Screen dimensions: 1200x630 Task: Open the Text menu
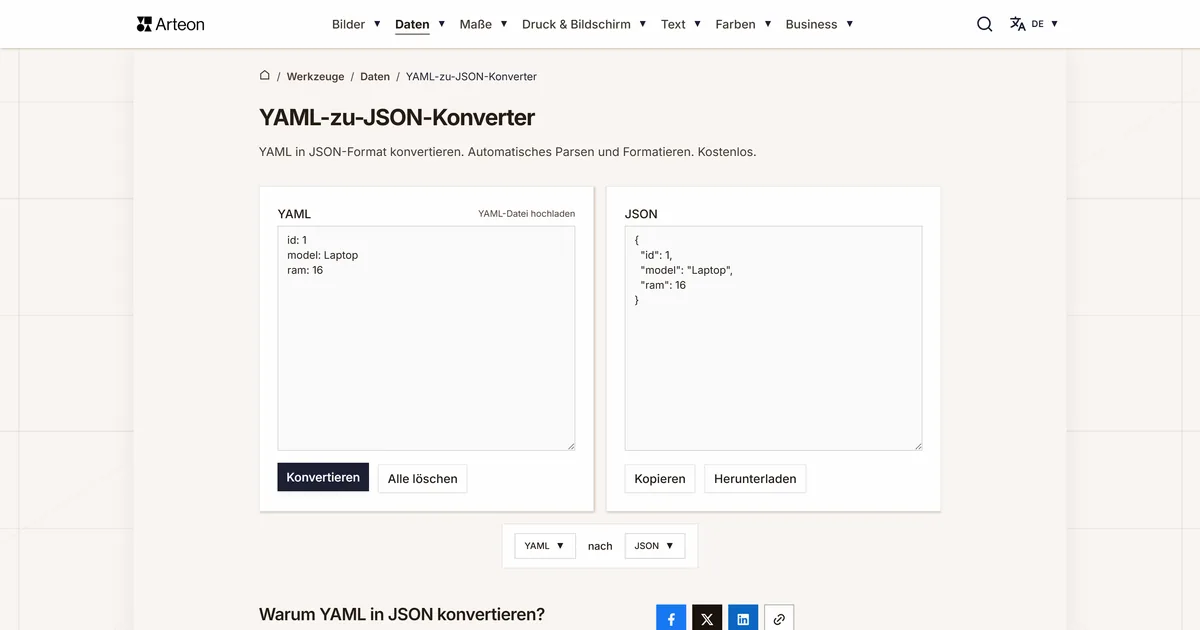pos(673,24)
